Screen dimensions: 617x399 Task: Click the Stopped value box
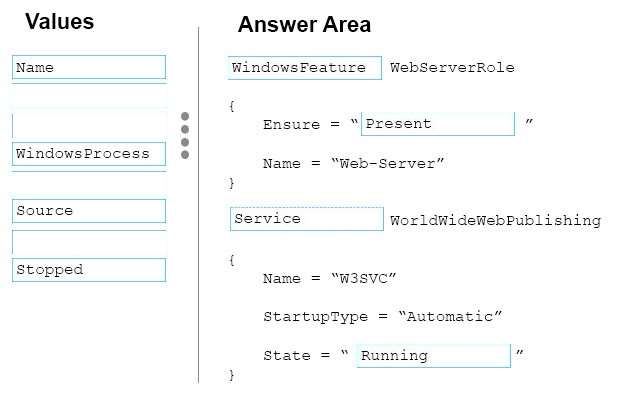tap(89, 270)
